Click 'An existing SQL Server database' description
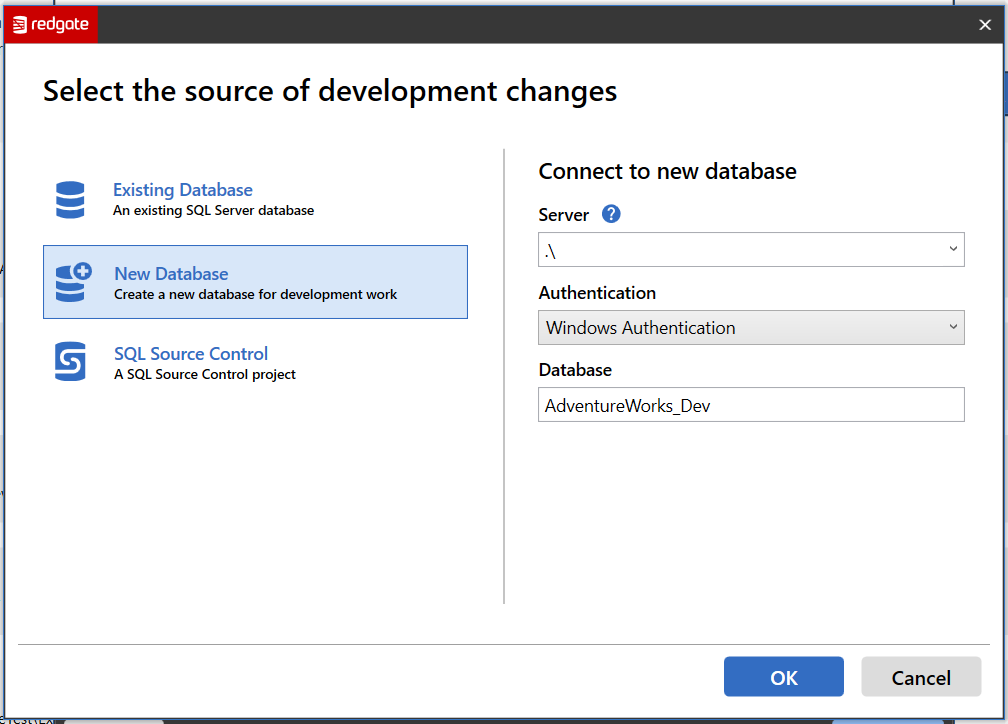Screen dimensions: 1008x724 pyautogui.click(x=213, y=211)
